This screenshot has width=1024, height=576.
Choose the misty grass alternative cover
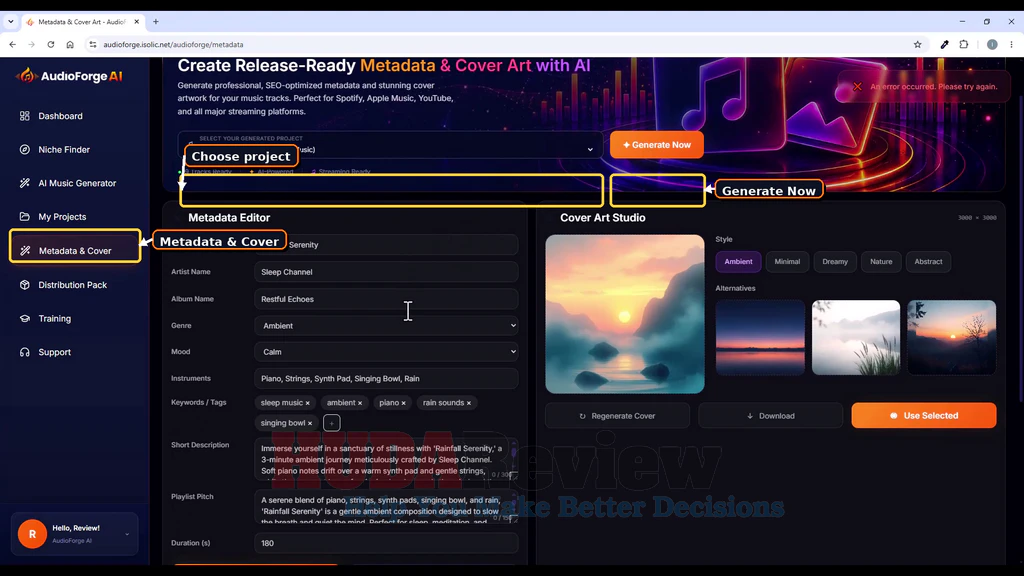pos(856,338)
